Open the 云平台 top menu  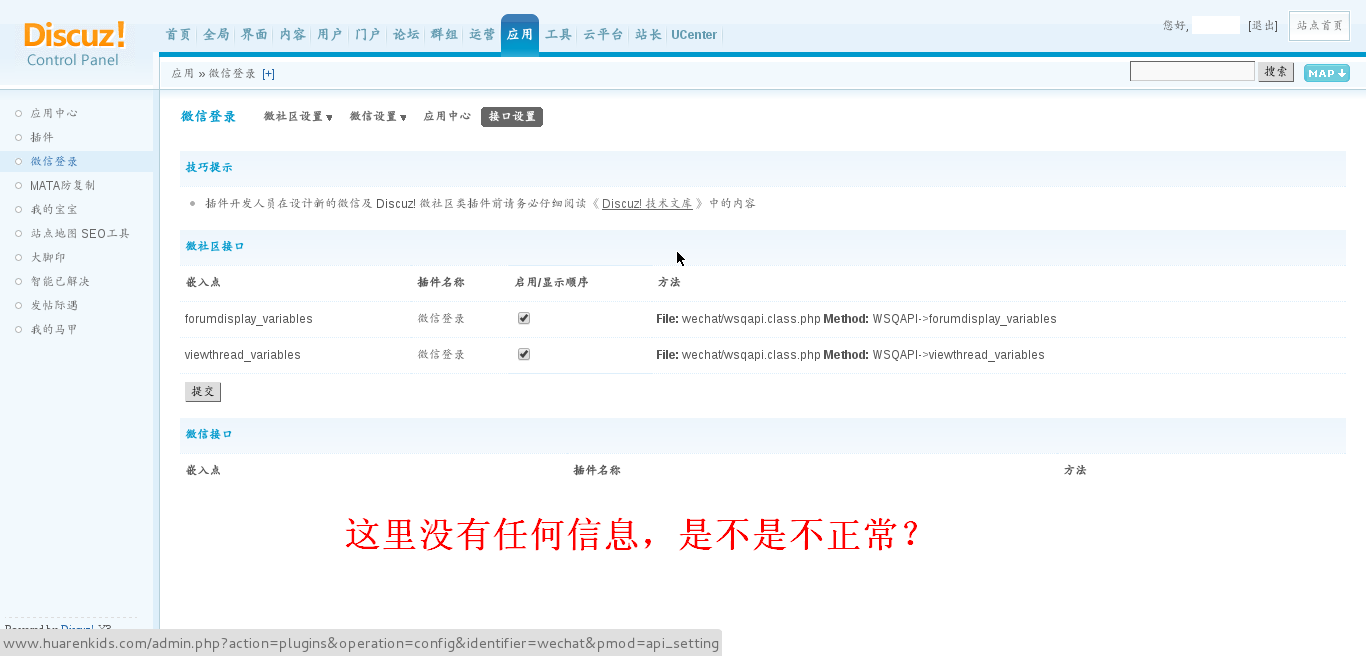[603, 35]
